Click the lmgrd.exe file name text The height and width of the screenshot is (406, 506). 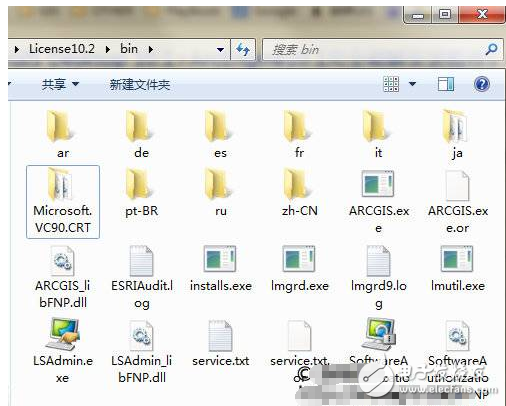[x=300, y=286]
